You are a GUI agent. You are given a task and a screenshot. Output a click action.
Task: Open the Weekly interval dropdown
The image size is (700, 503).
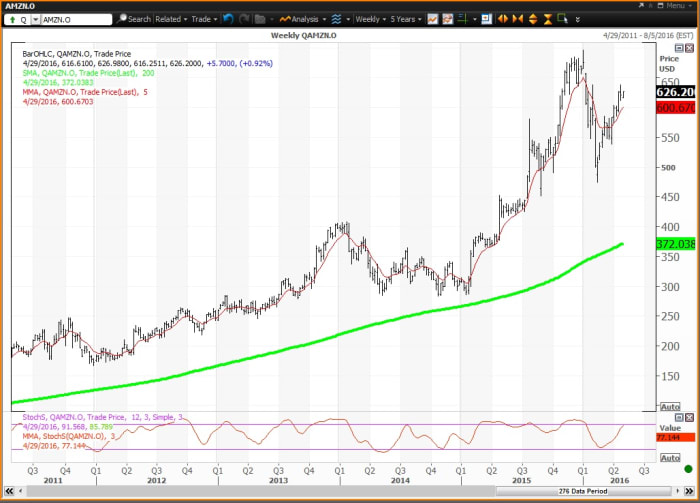click(x=370, y=19)
